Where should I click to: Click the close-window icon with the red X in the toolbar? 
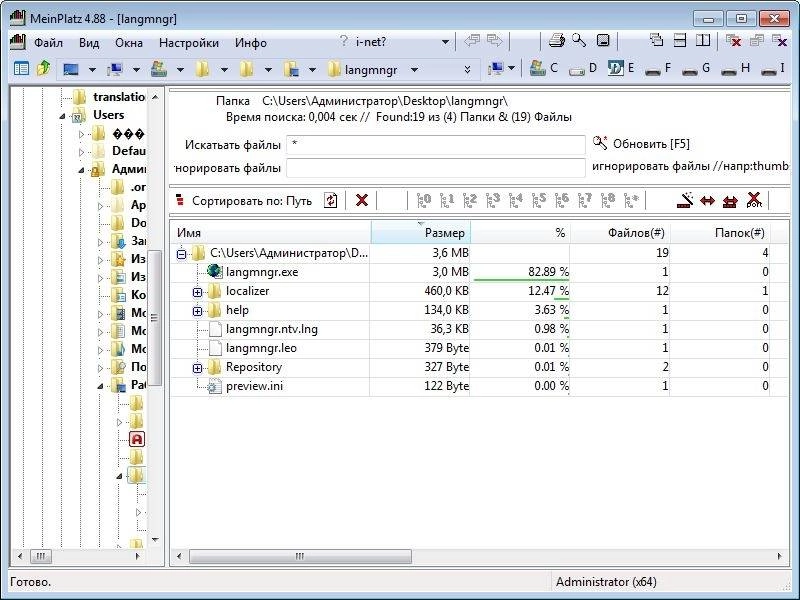click(x=734, y=41)
